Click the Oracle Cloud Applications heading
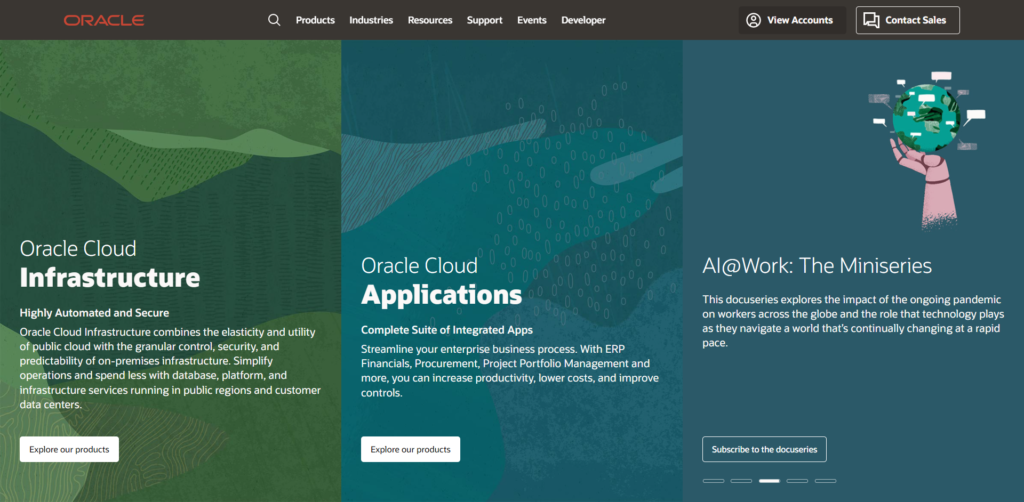1024x502 pixels. (441, 281)
